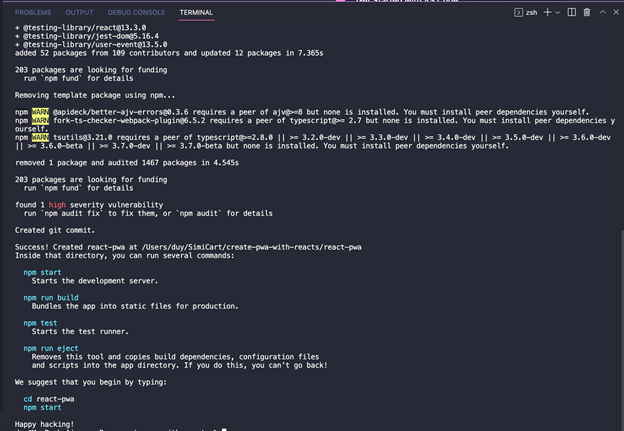Expand the launch profile dropdown chevron
The image size is (624, 431).
click(558, 13)
